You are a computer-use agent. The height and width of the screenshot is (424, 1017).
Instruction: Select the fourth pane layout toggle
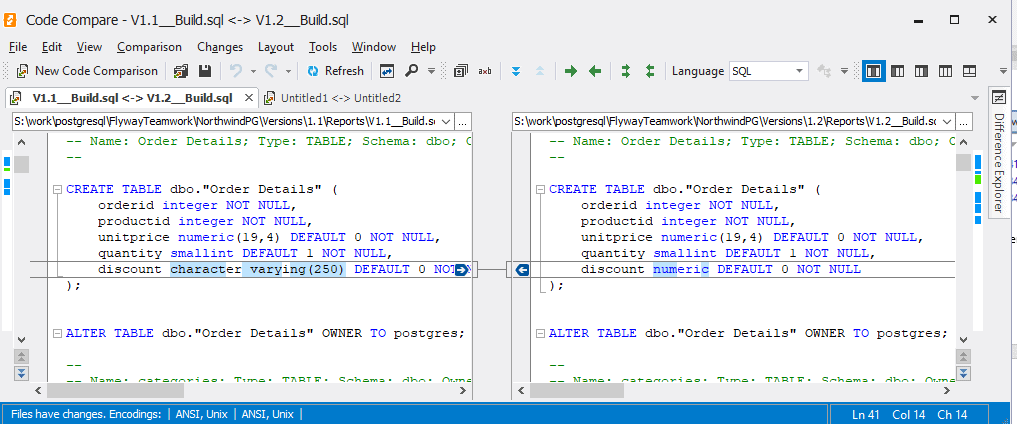pyautogui.click(x=946, y=71)
